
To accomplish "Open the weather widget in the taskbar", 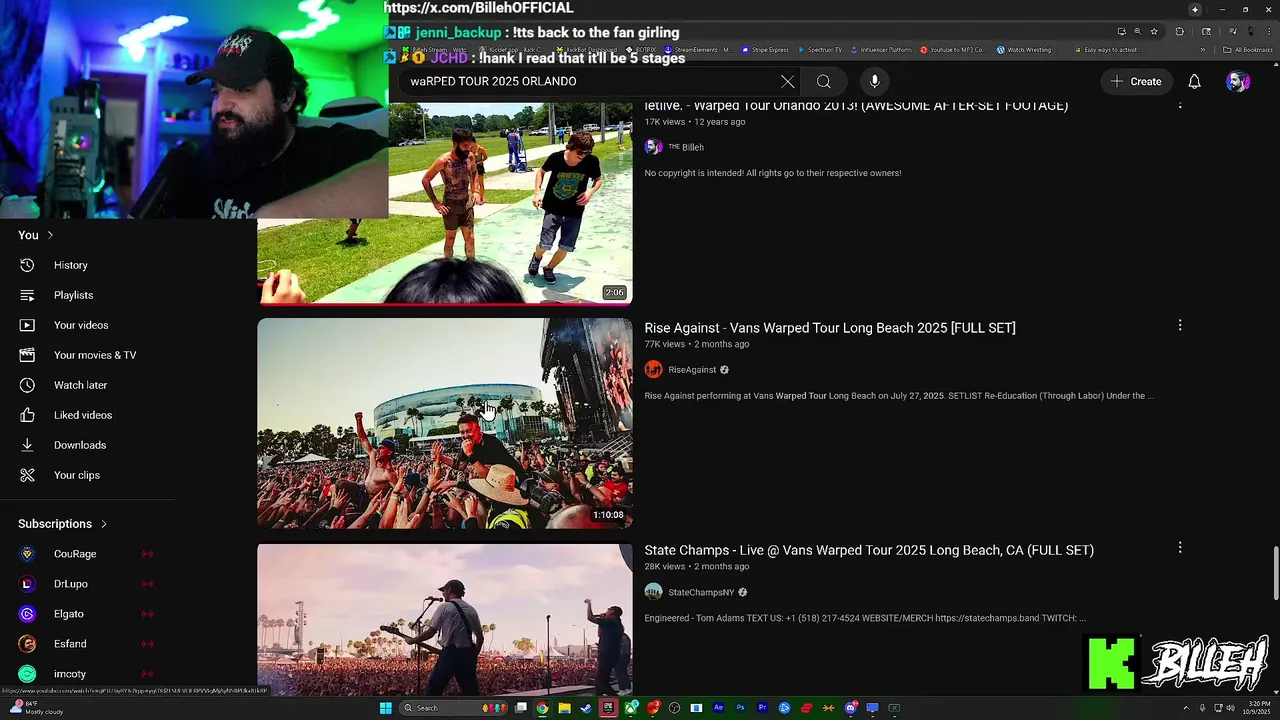I will [38, 708].
